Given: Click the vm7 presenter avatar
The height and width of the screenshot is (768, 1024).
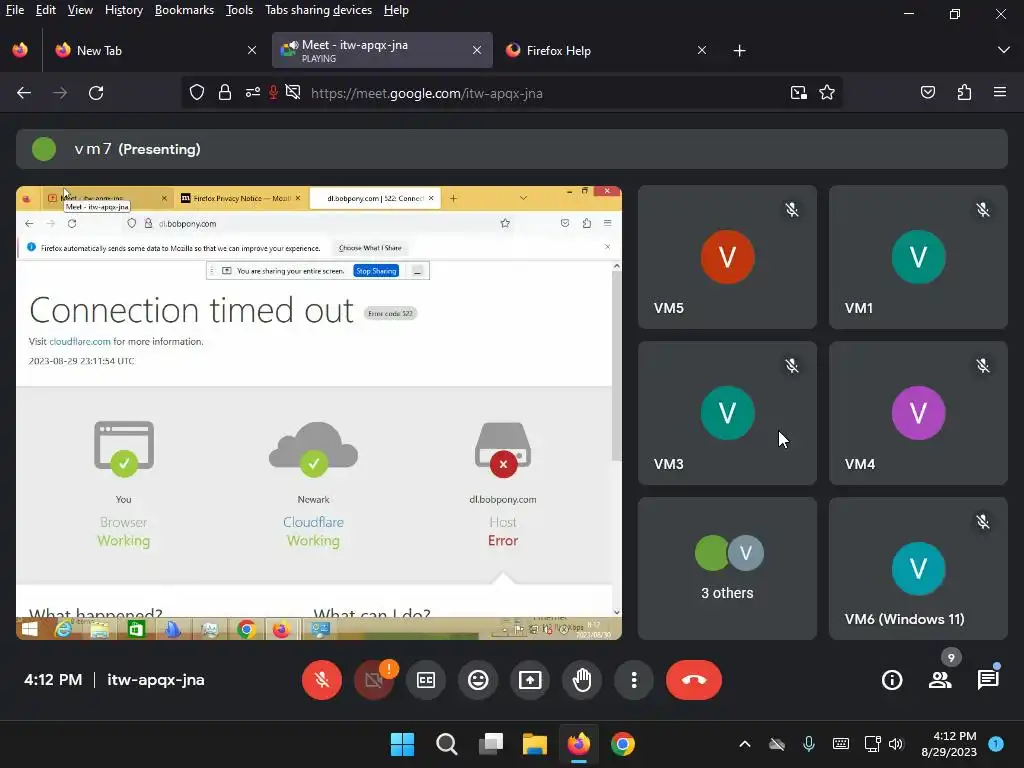Looking at the screenshot, I should tap(44, 149).
